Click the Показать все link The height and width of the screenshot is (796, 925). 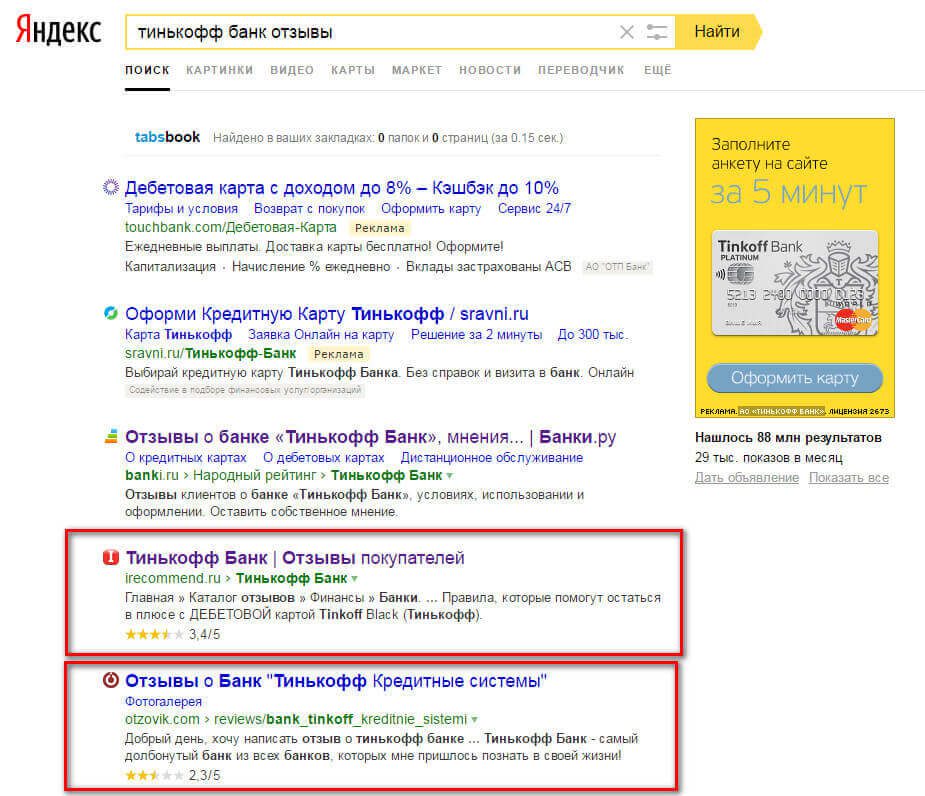point(849,477)
